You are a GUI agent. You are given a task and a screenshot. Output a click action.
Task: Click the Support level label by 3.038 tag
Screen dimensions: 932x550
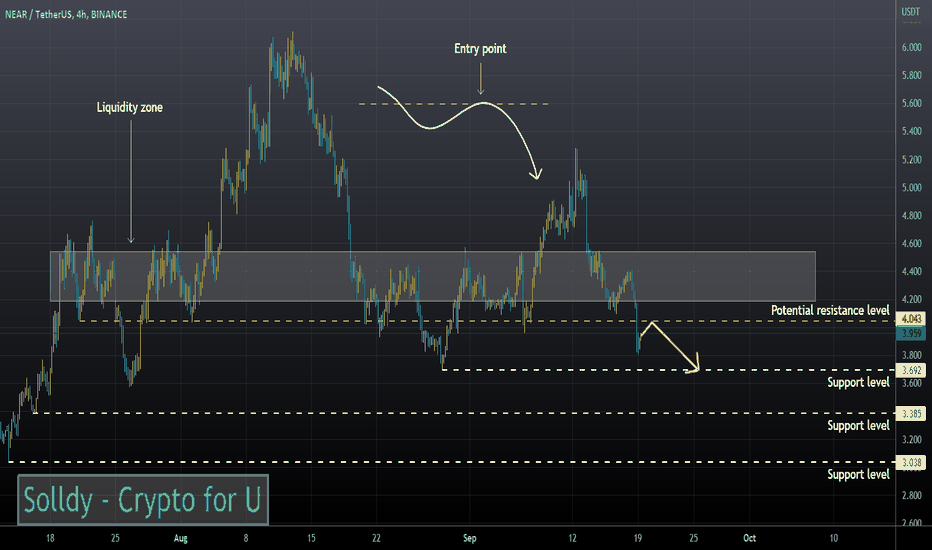tap(858, 474)
